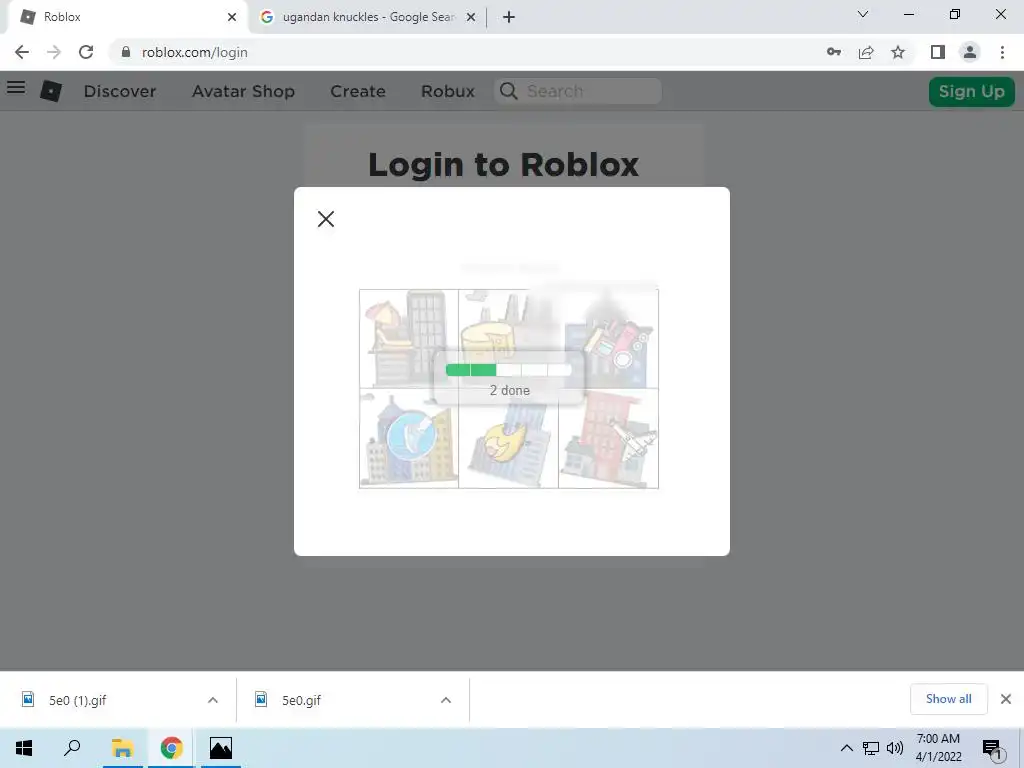View site info via the padlock icon

click(x=126, y=52)
